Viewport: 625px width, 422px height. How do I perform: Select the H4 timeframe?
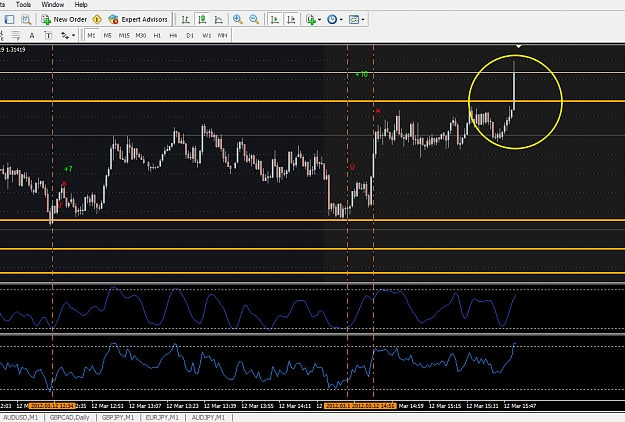173,35
